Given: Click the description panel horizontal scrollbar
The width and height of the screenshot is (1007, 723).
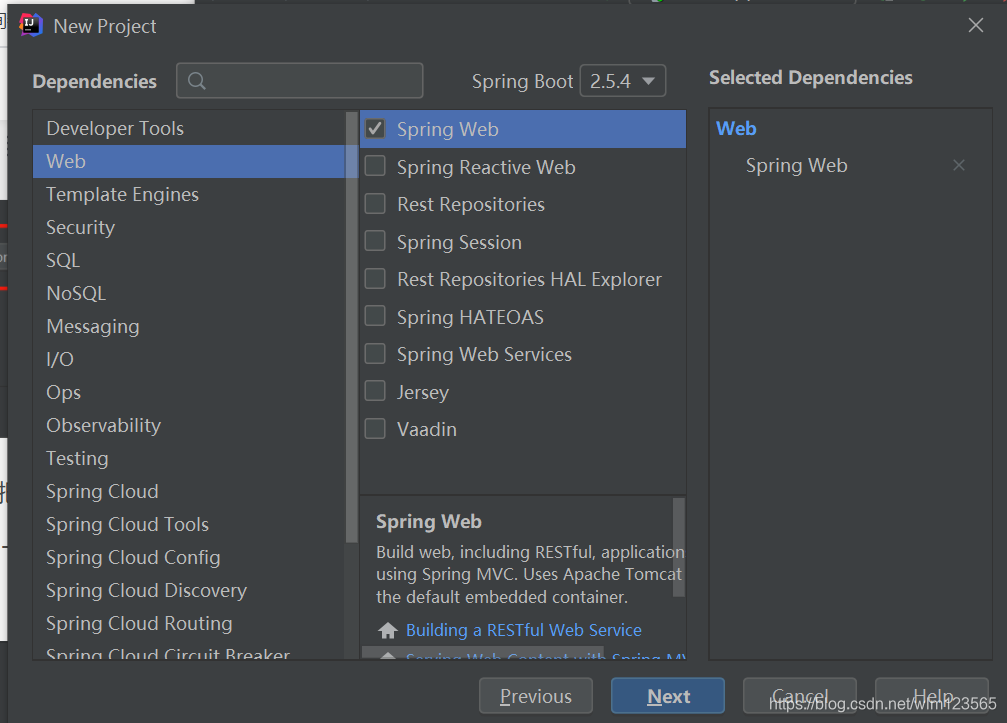Looking at the screenshot, I should [x=483, y=652].
